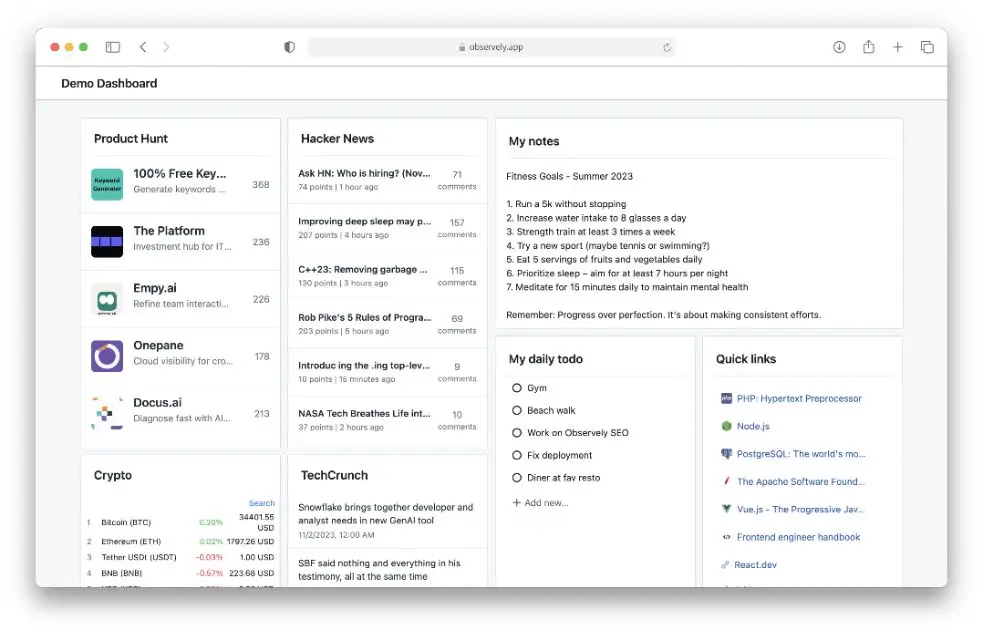983x630 pixels.
Task: Open the downloads icon in toolbar
Action: coord(839,47)
